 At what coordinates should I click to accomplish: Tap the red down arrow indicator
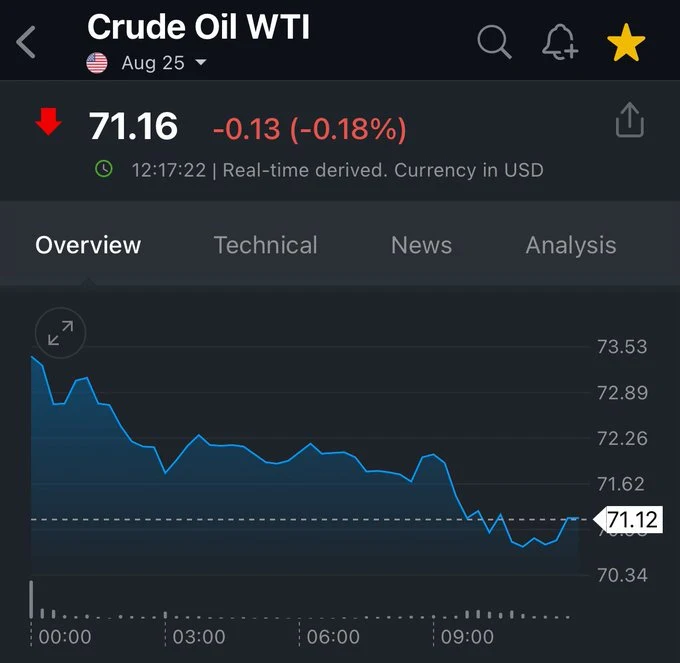pos(49,122)
